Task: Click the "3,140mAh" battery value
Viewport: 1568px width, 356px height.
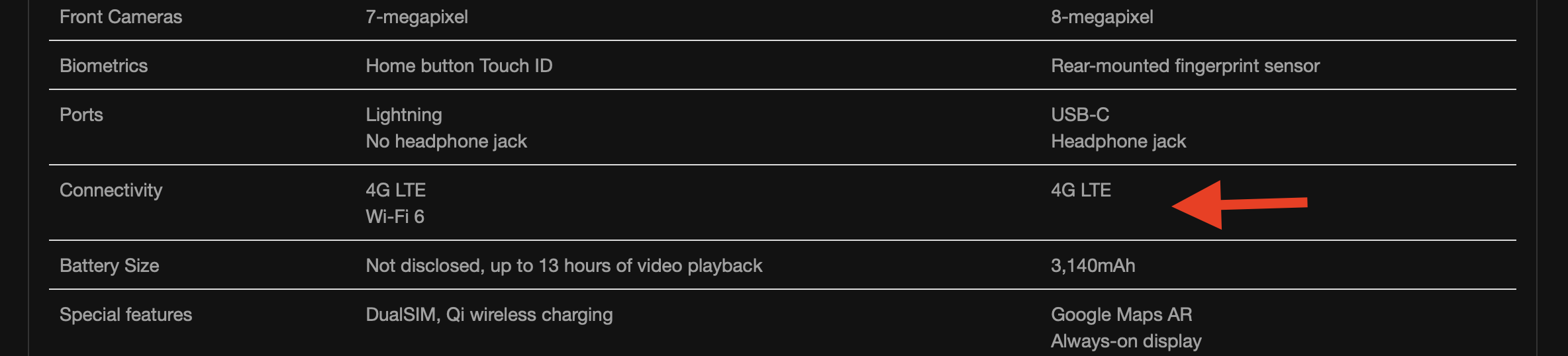Action: click(x=1093, y=266)
